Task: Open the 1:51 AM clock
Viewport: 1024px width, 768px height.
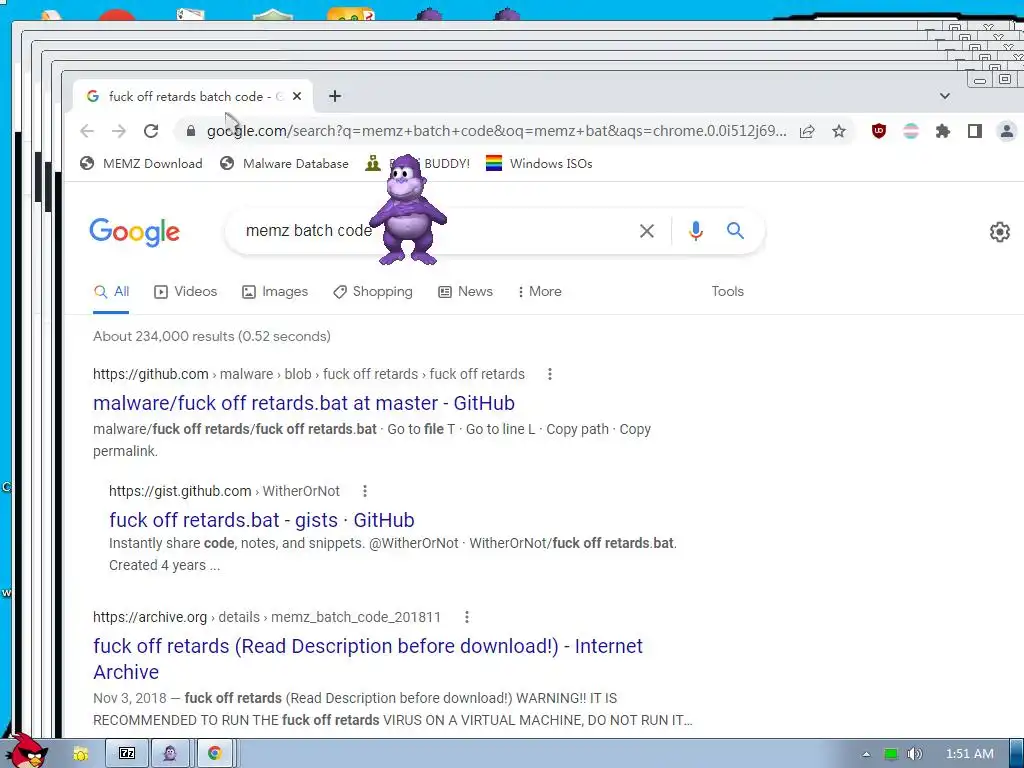Action: [x=970, y=754]
